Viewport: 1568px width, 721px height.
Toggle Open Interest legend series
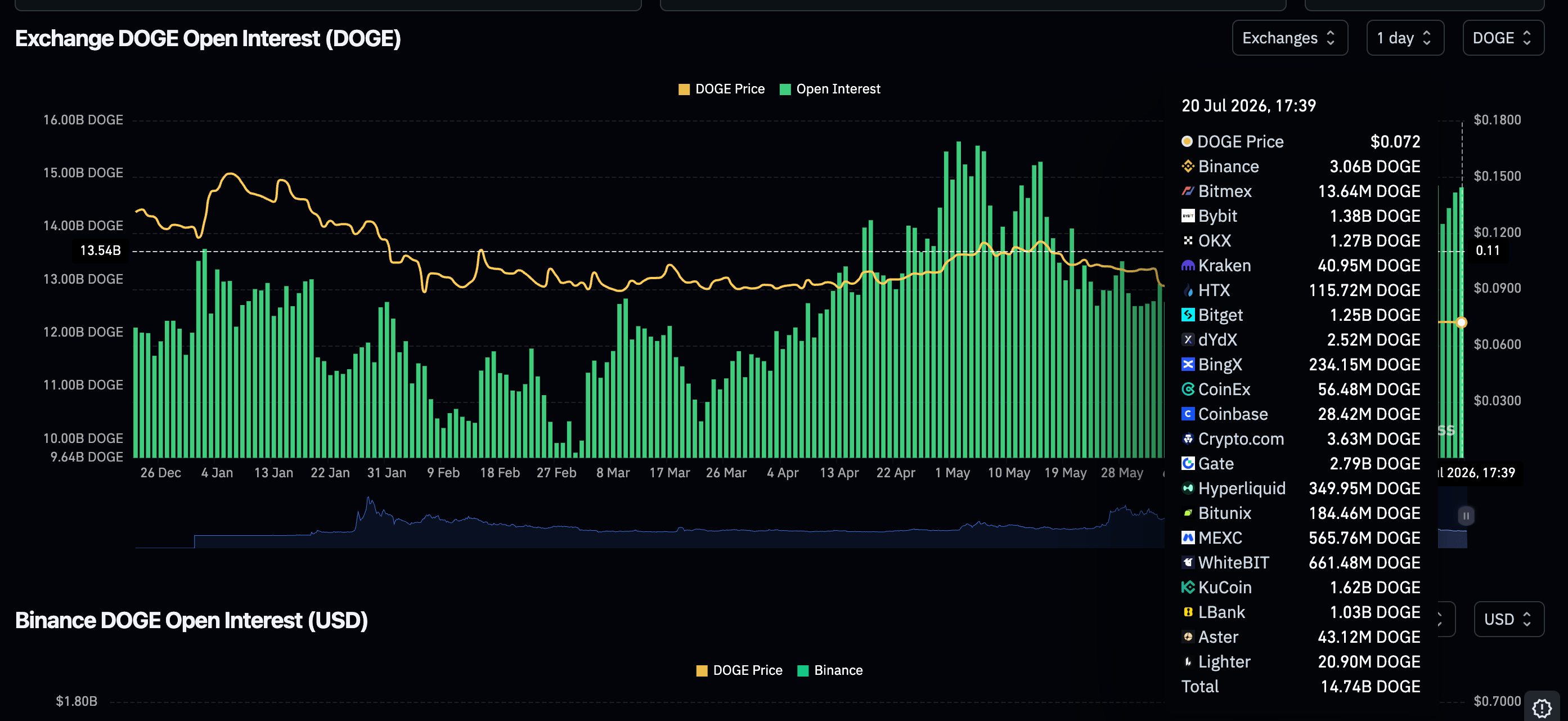click(x=830, y=89)
